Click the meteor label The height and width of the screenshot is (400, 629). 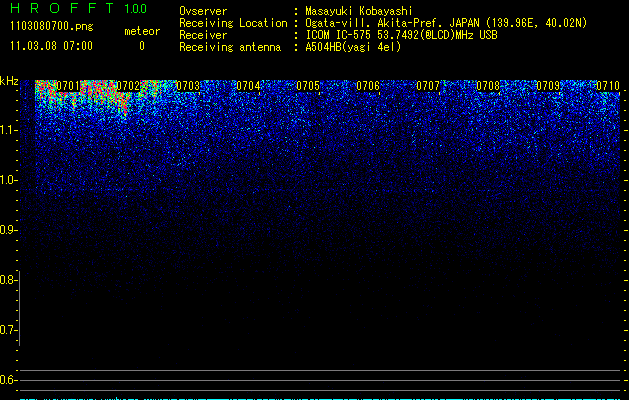142,31
